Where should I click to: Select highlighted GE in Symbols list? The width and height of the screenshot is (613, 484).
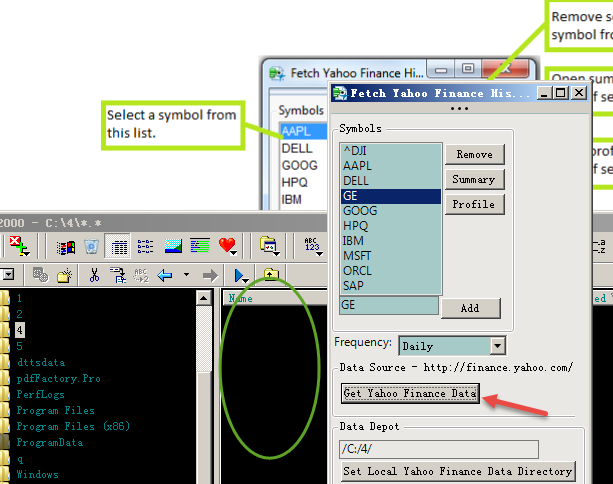391,196
